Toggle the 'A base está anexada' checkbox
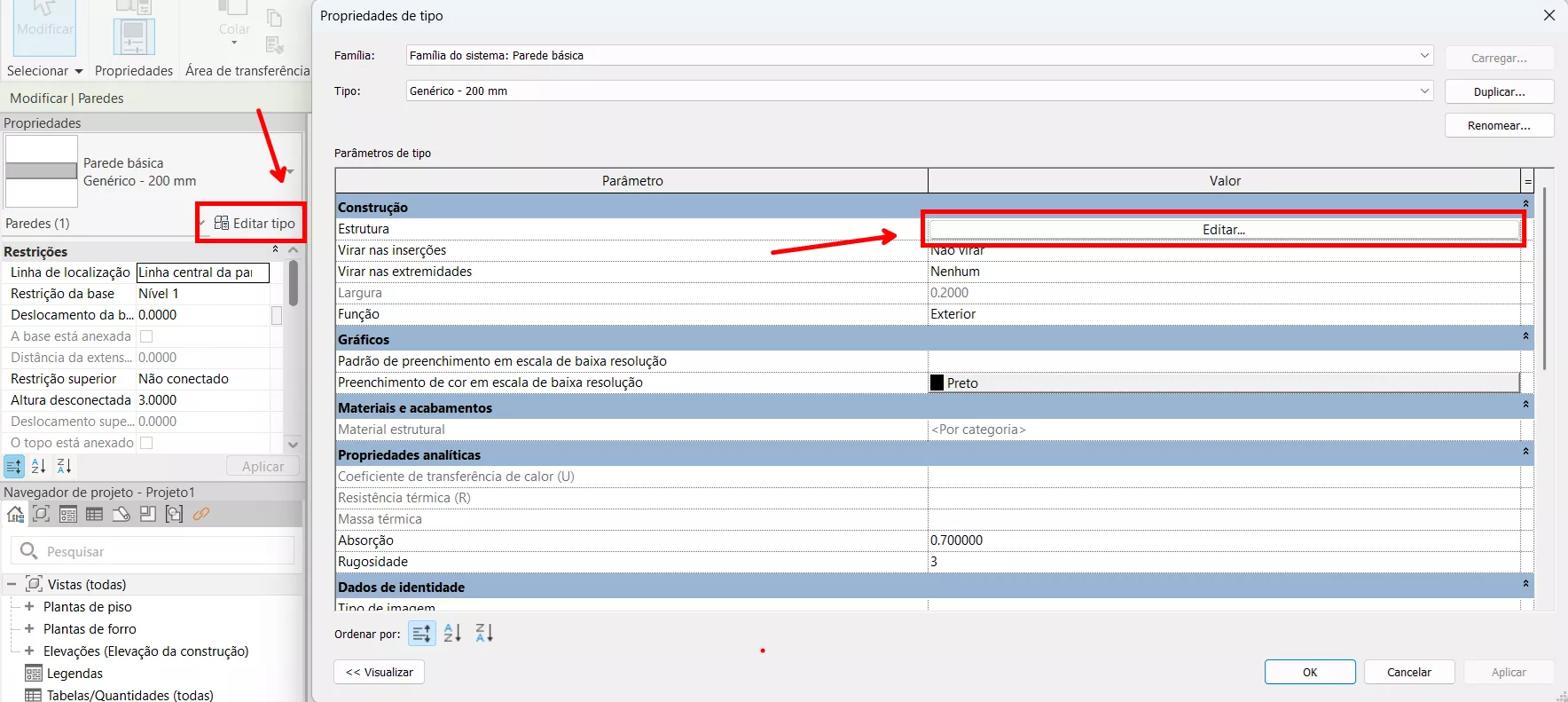1568x702 pixels. point(147,336)
